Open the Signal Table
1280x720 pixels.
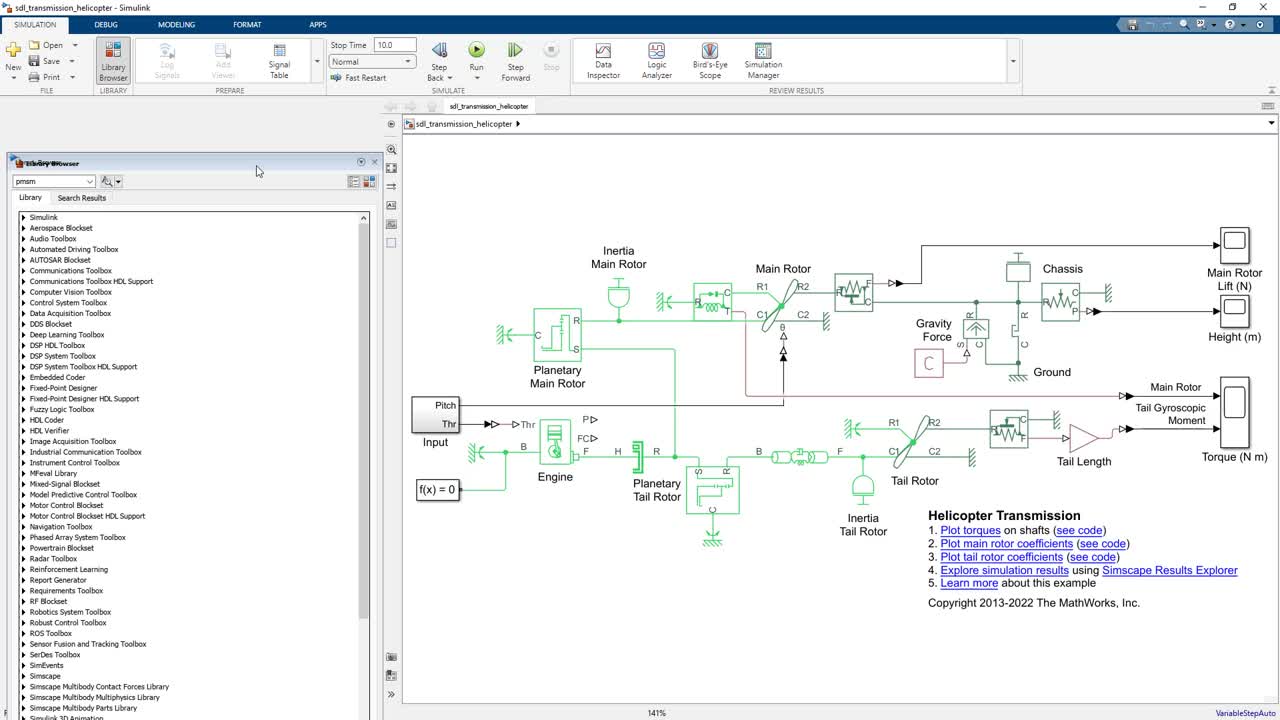(279, 60)
